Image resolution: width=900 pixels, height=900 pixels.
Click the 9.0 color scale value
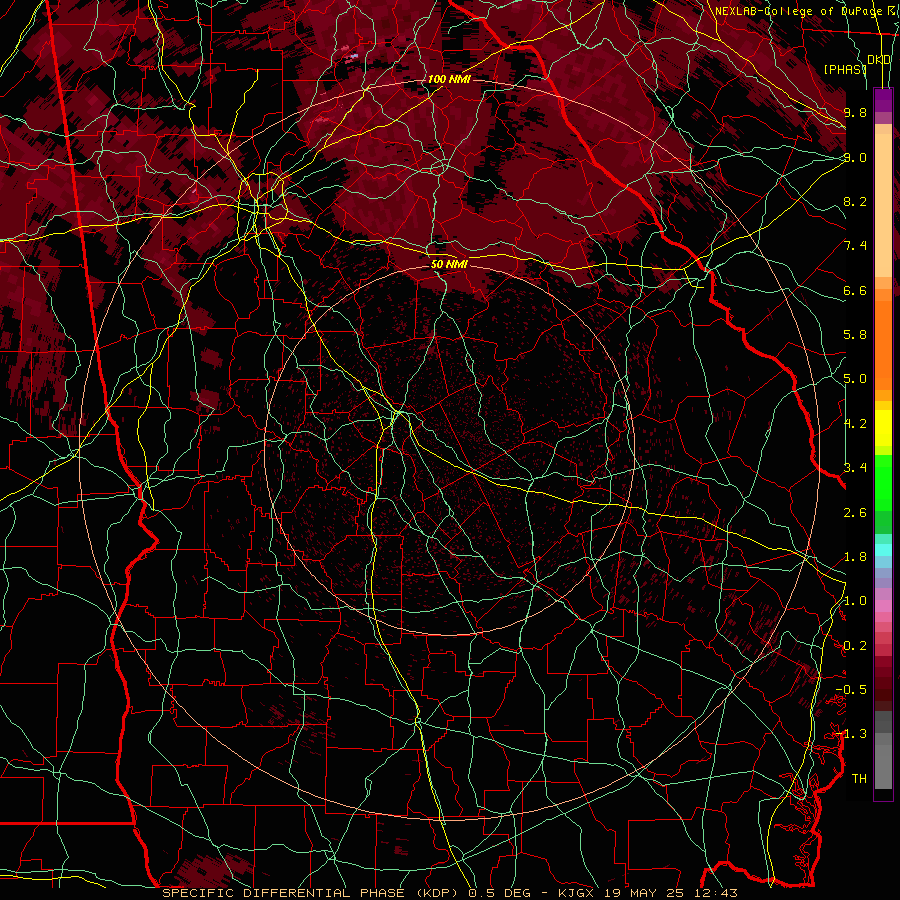[855, 157]
